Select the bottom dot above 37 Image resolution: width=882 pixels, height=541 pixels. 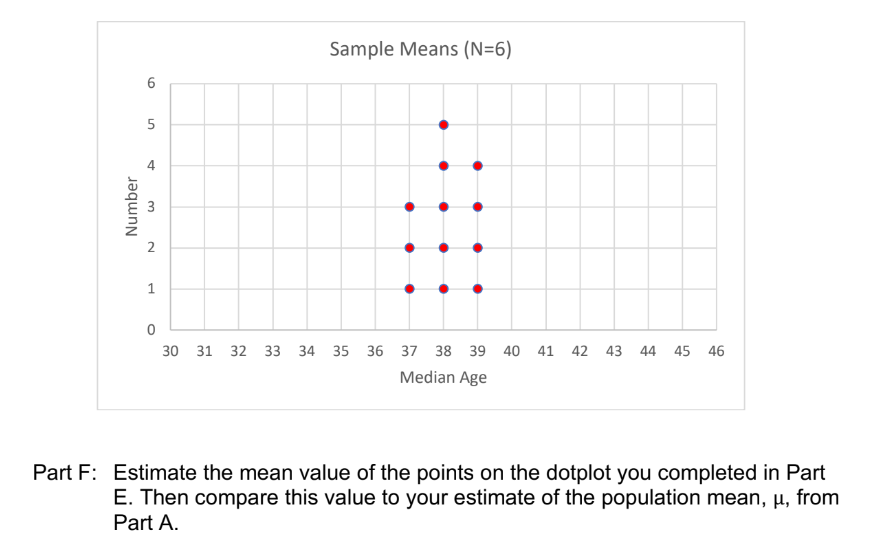tap(409, 289)
